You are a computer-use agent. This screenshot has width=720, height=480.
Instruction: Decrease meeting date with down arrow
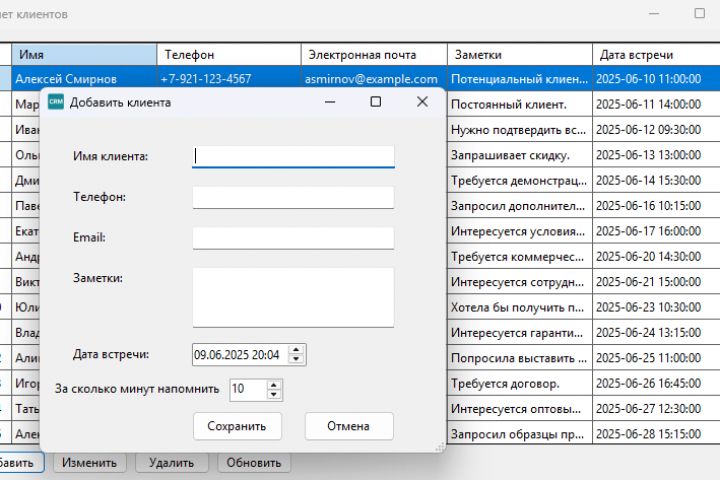tap(296, 359)
